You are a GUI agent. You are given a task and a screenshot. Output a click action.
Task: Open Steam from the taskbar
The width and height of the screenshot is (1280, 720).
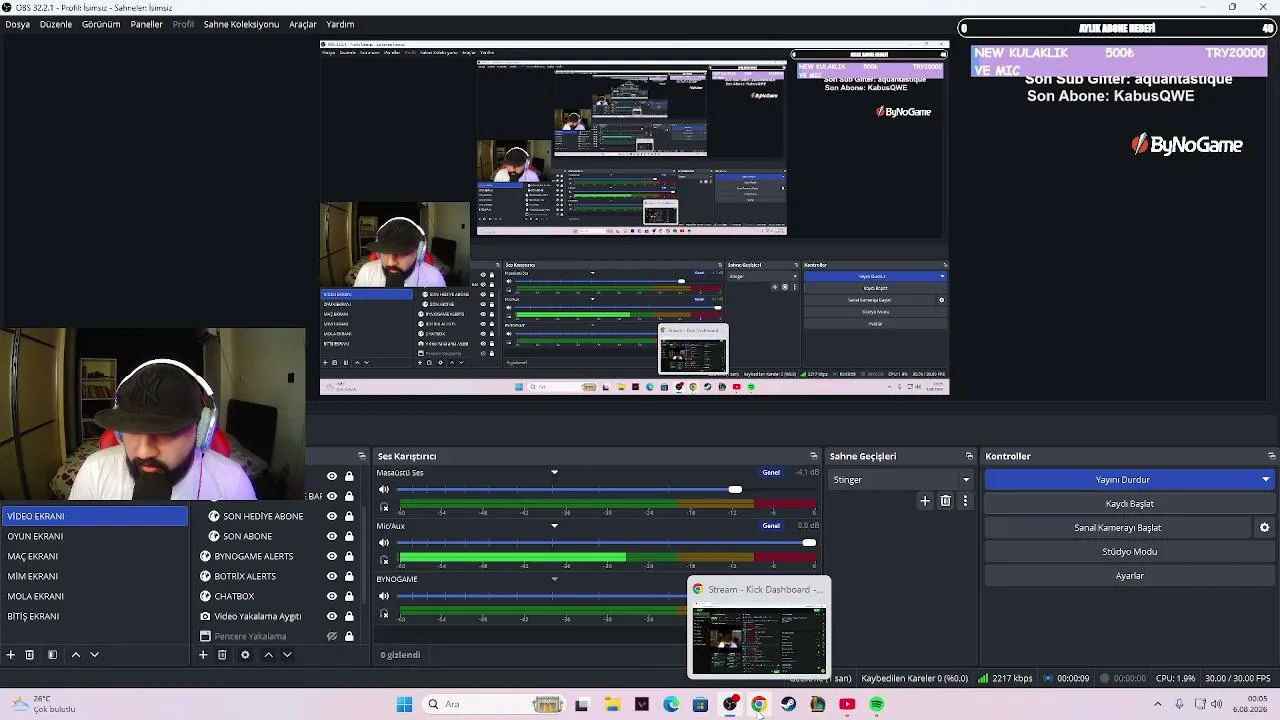coord(789,704)
